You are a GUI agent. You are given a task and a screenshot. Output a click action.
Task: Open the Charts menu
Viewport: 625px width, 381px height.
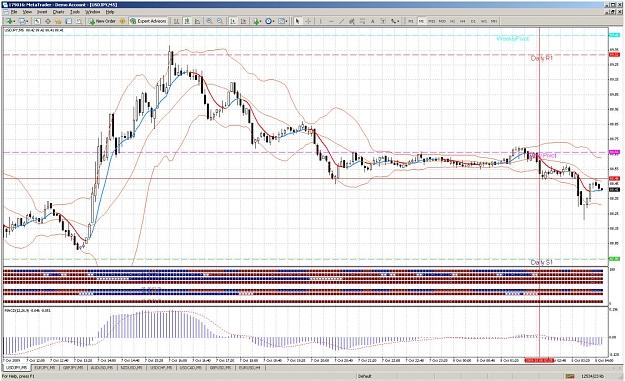[x=58, y=12]
